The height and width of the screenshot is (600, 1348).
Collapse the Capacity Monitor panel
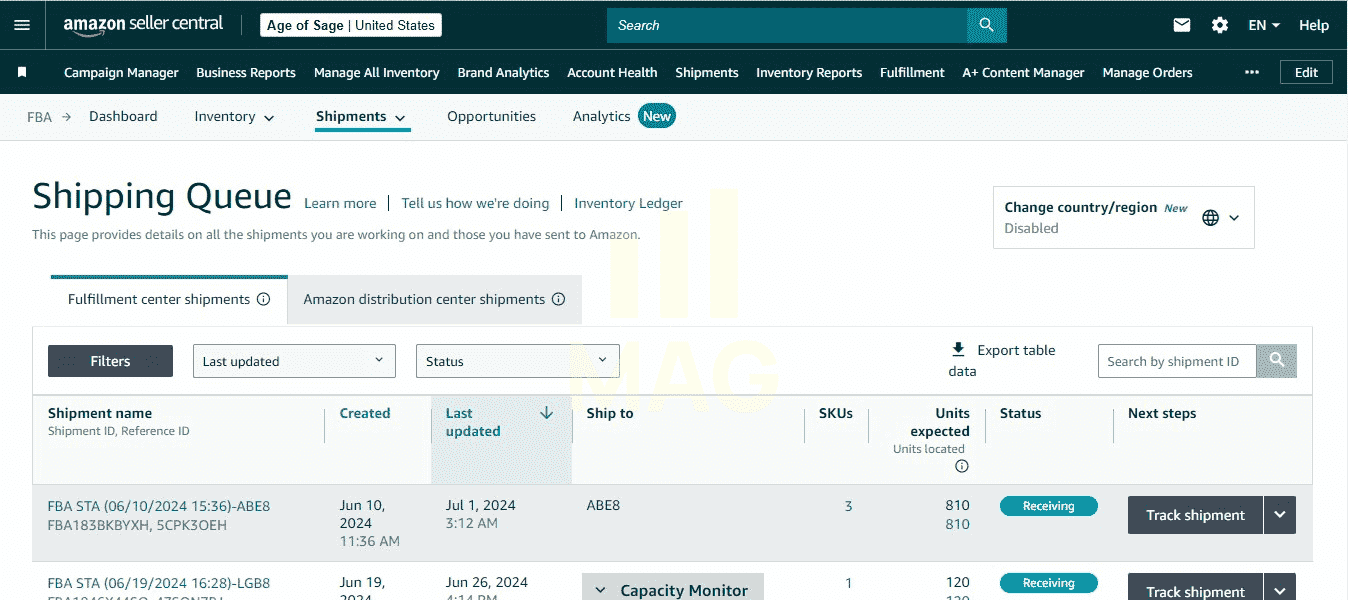point(601,590)
